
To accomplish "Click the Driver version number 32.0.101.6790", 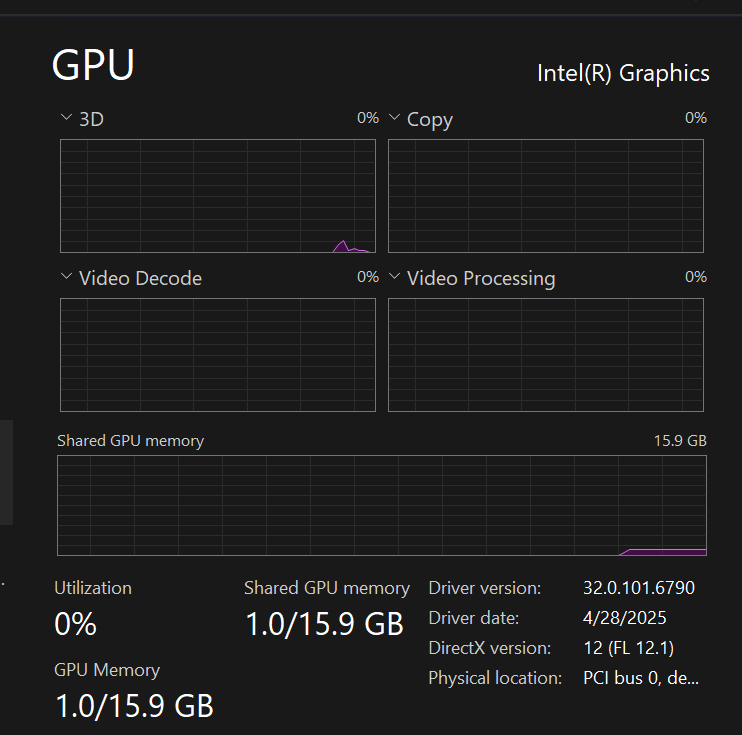I will [x=638, y=588].
